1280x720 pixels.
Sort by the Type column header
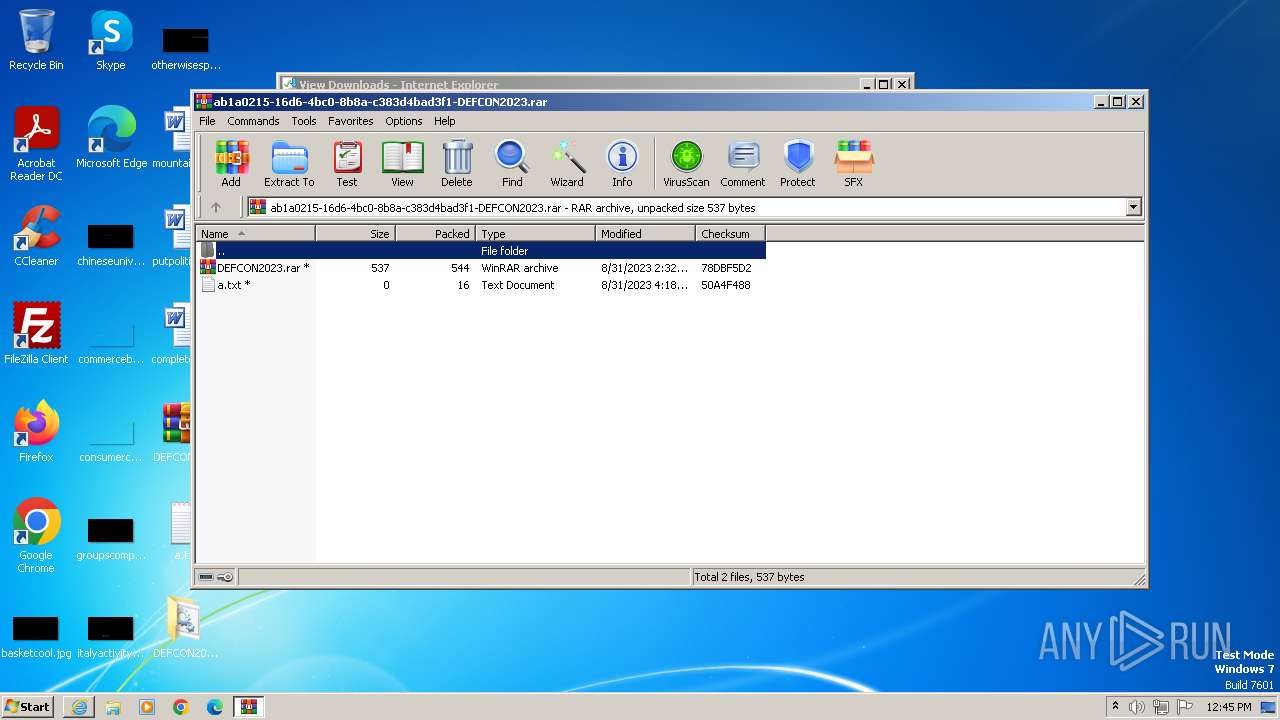536,234
